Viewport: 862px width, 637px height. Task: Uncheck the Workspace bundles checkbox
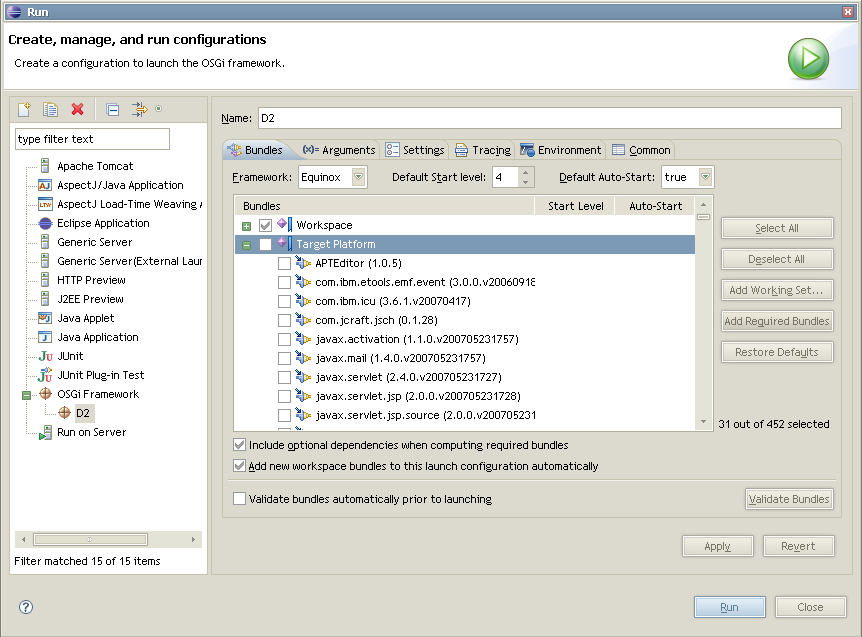266,225
